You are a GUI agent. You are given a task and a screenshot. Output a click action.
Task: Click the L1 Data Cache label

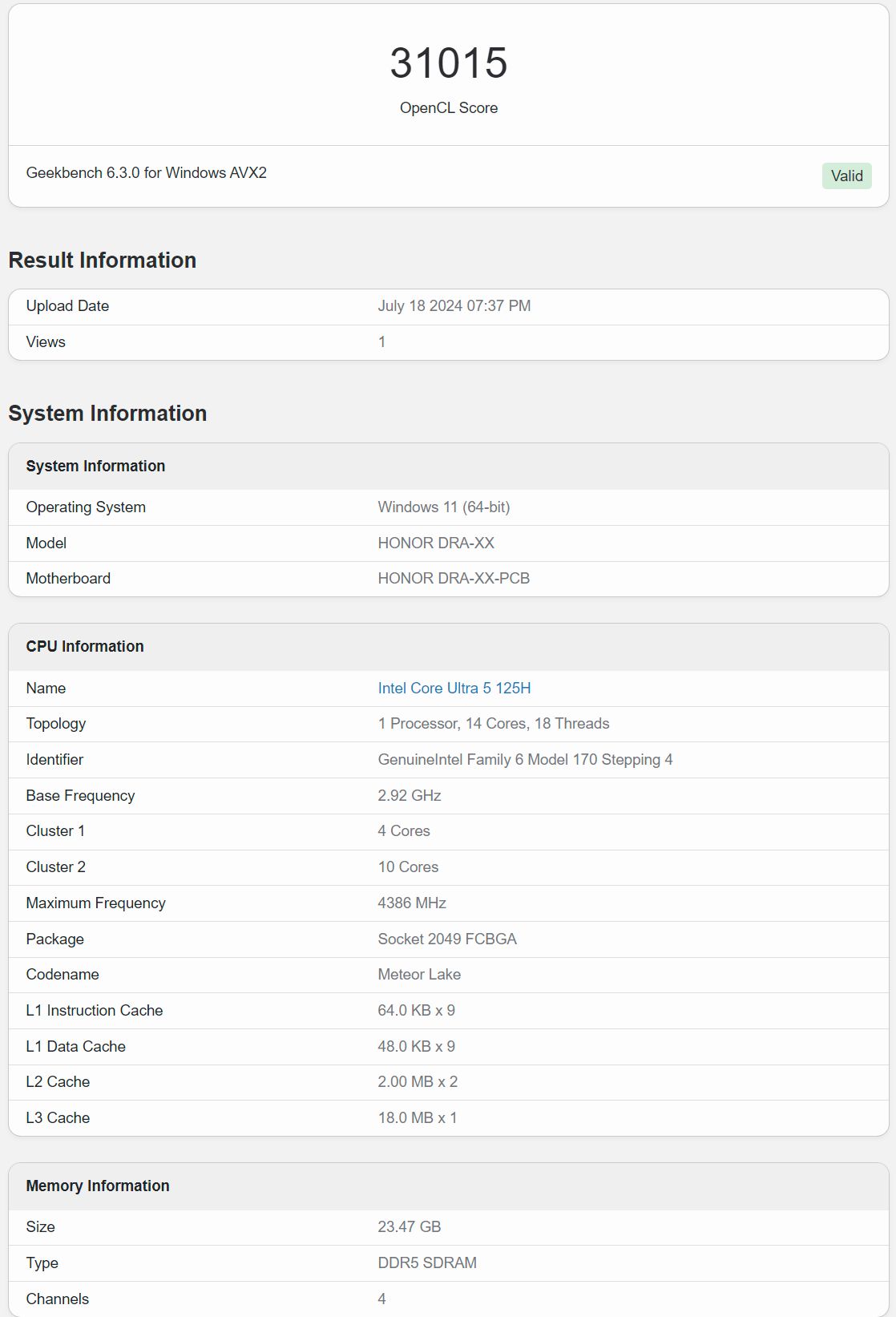point(75,1046)
